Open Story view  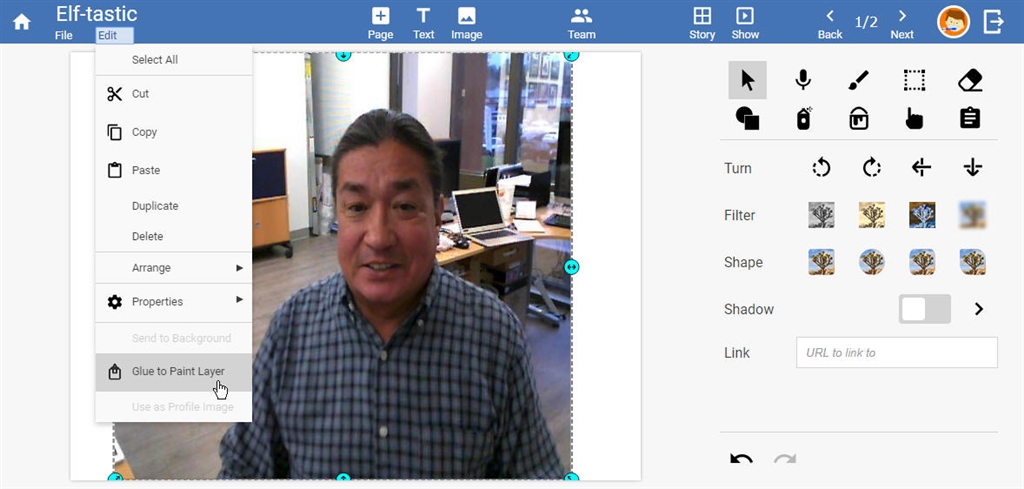coord(702,24)
